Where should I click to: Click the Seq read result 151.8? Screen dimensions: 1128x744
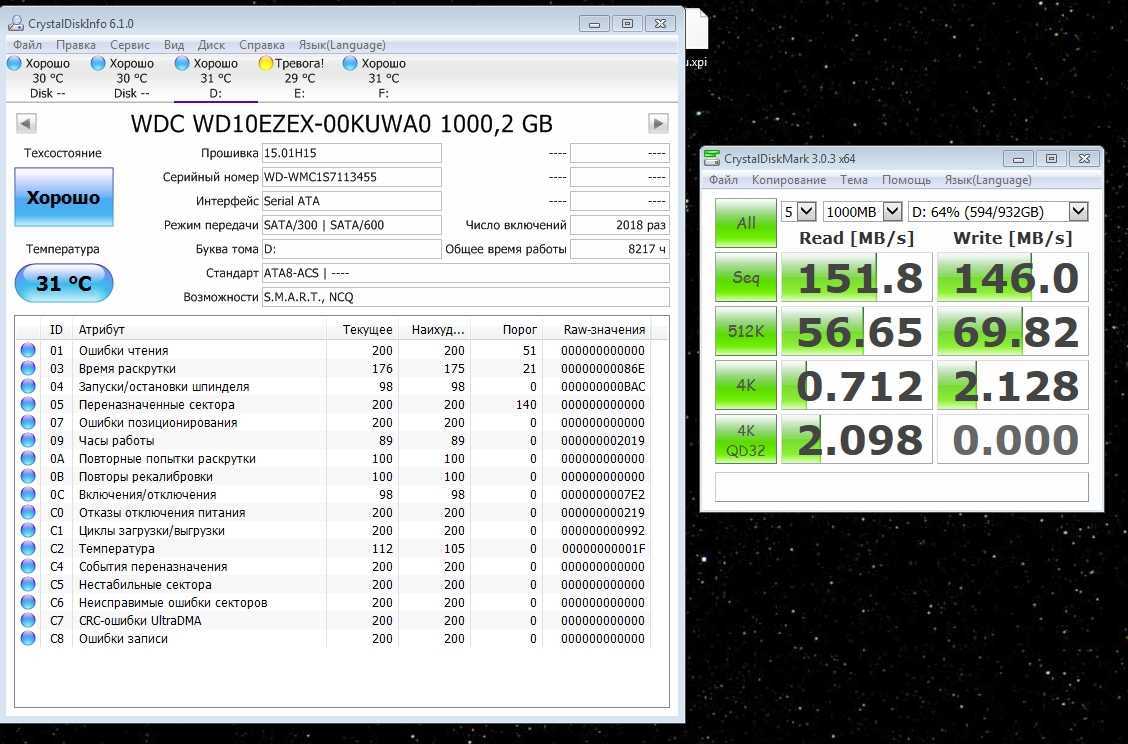click(x=856, y=277)
